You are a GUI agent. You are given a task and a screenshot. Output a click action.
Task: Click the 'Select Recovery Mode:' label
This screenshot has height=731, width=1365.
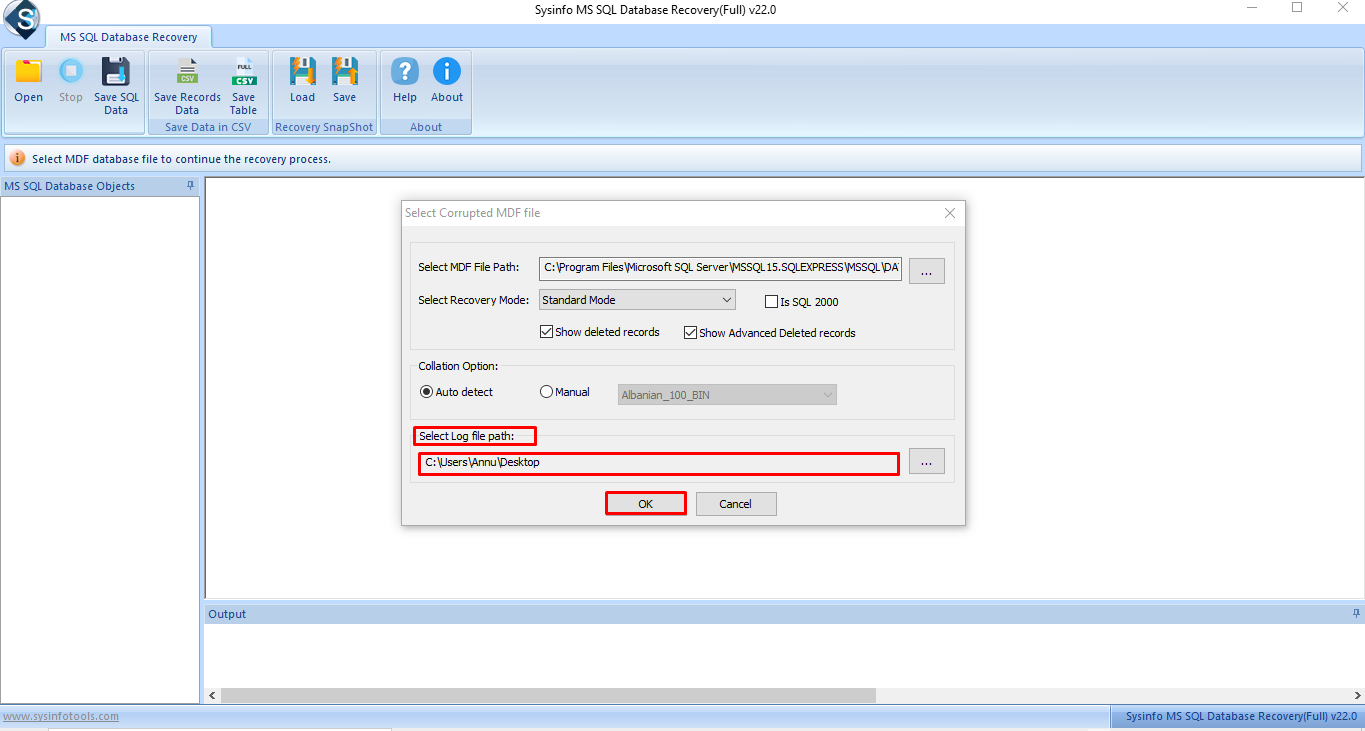pos(473,300)
